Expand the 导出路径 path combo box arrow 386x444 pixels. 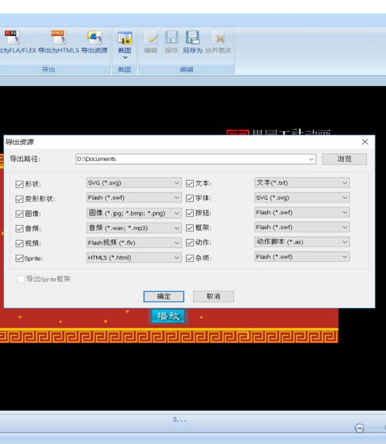click(x=311, y=159)
